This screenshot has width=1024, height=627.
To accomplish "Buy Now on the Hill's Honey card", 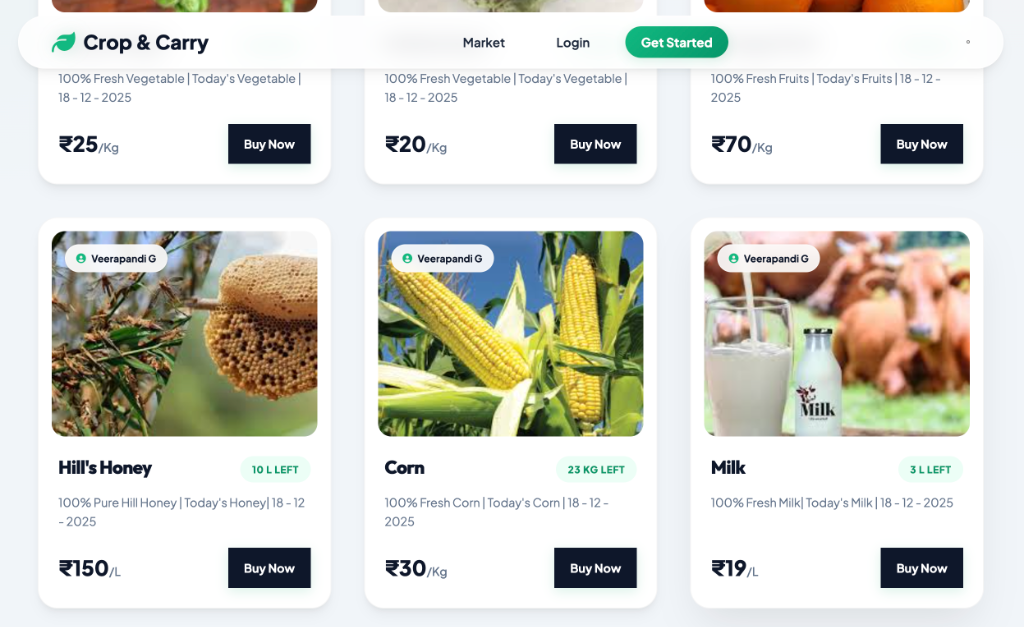I will point(269,568).
